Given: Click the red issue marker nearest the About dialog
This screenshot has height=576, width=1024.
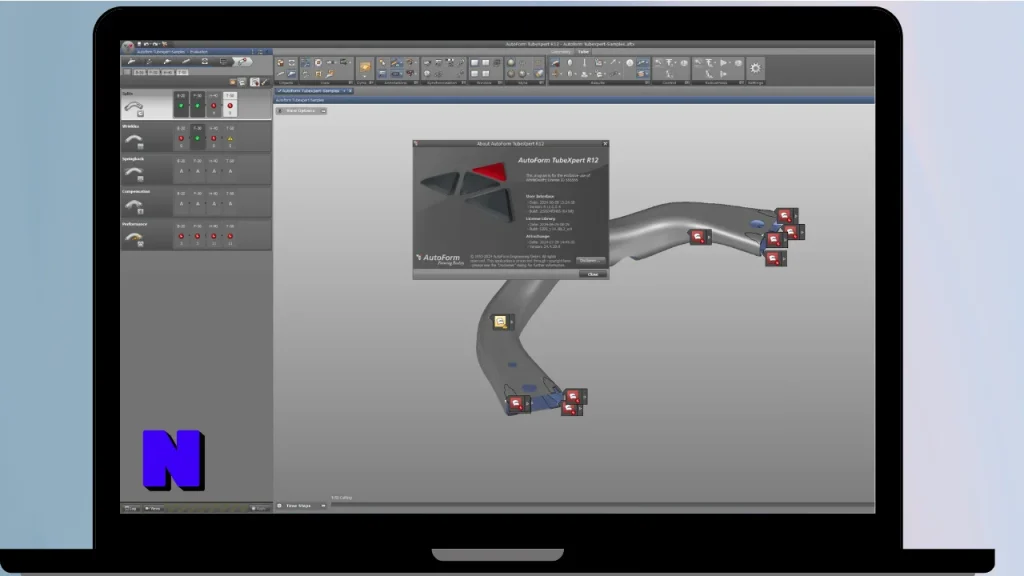Looking at the screenshot, I should (x=699, y=236).
